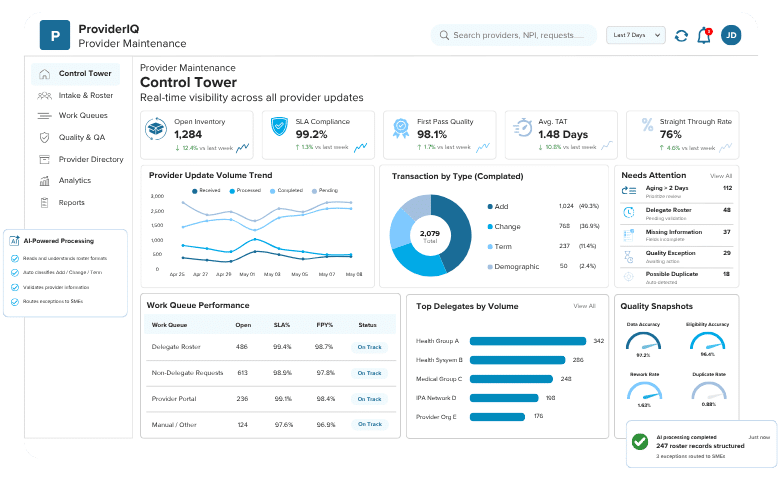782x480 pixels.
Task: Click the 'Routes exceptions to SMEs' checkmark
Action: click(x=15, y=302)
